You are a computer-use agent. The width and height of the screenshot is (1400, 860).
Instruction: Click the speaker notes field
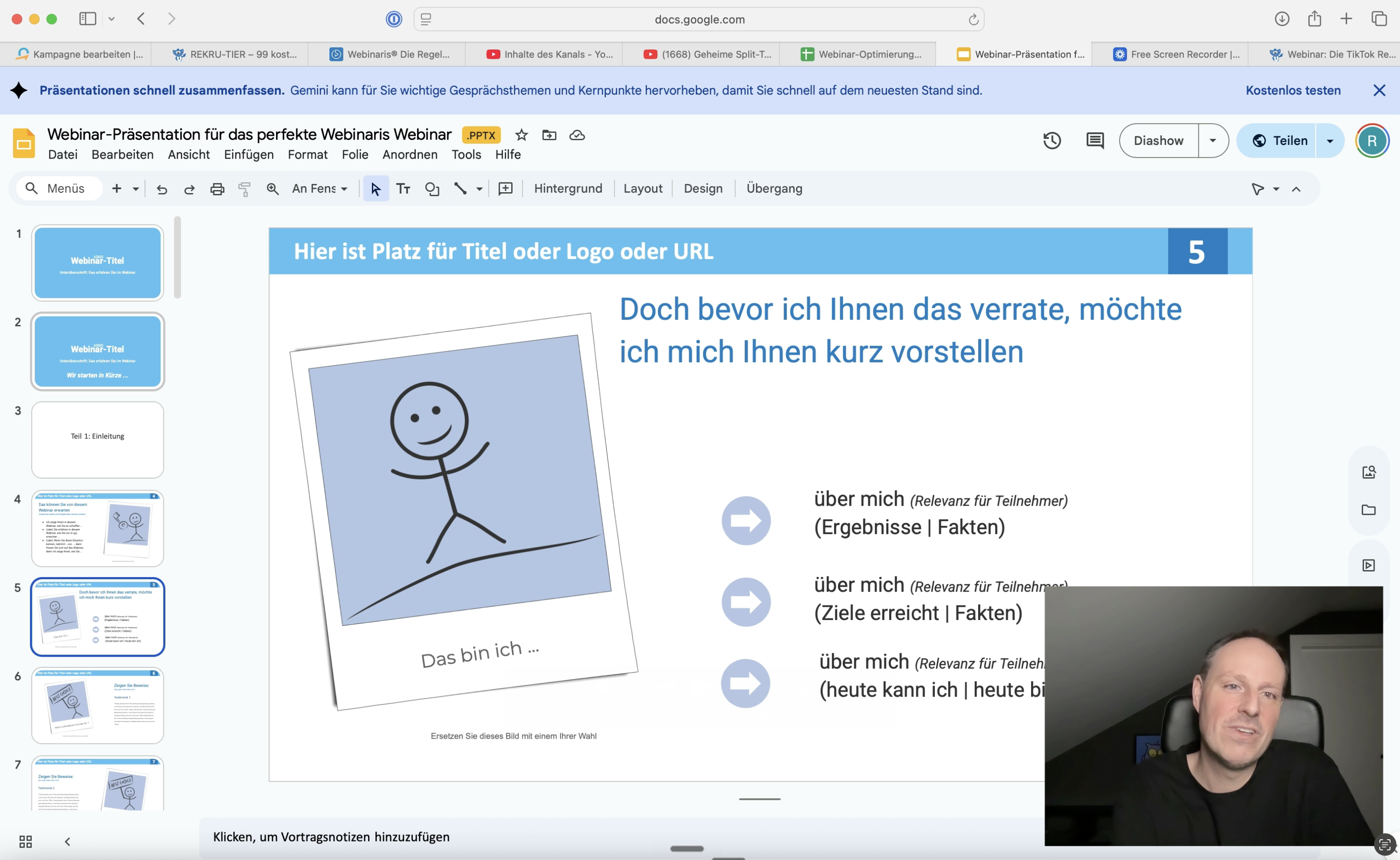click(x=623, y=837)
